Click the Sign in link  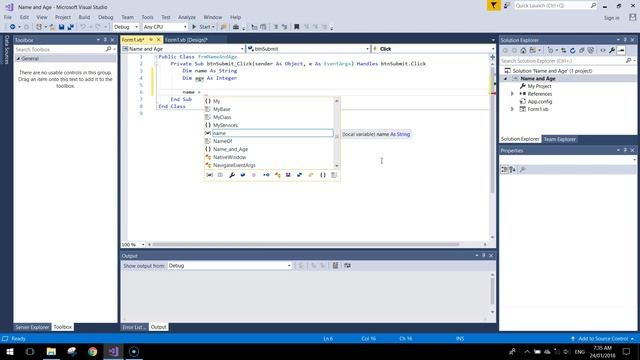coord(611,18)
